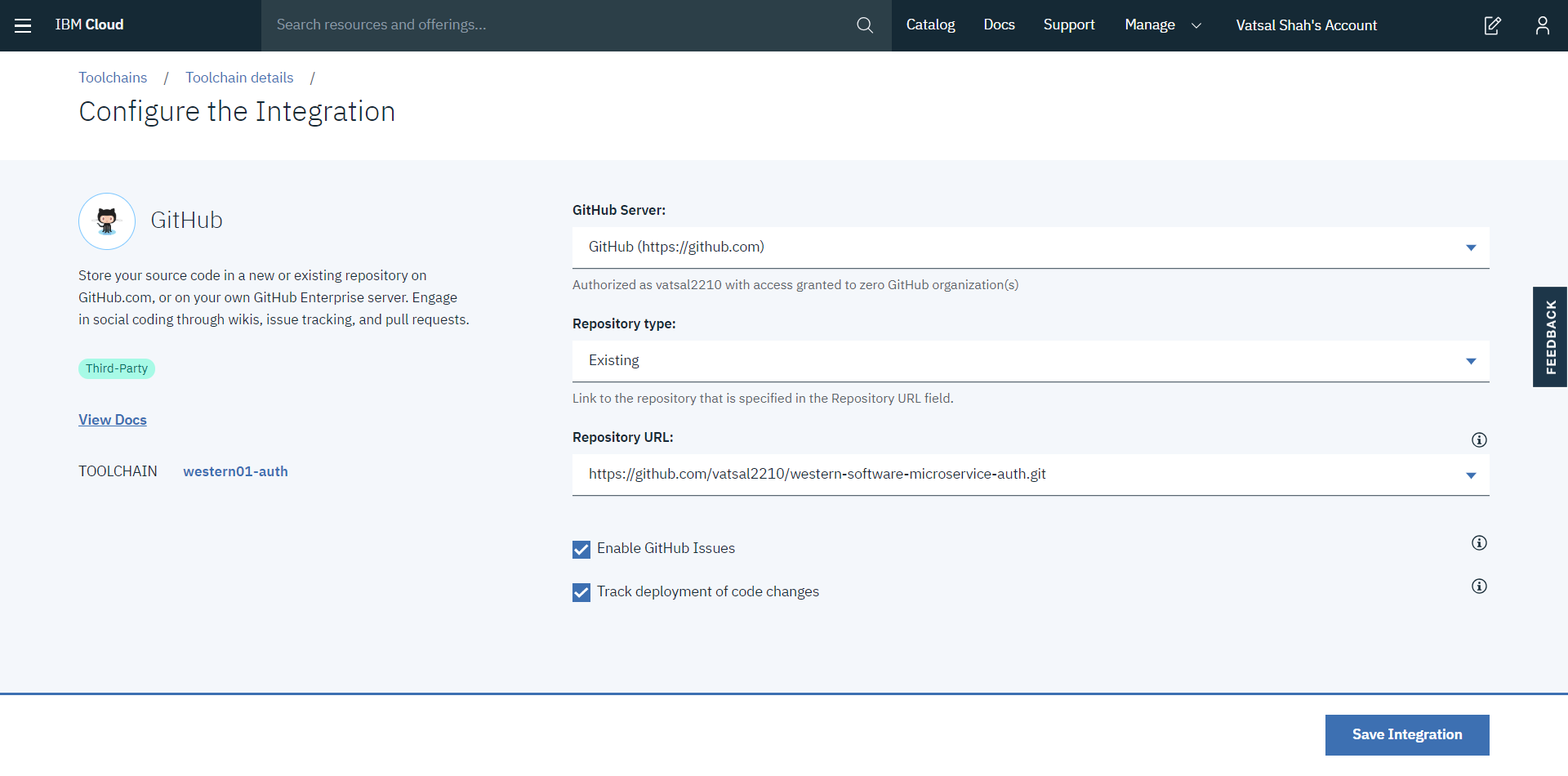Open the Catalog menu item

point(930,25)
